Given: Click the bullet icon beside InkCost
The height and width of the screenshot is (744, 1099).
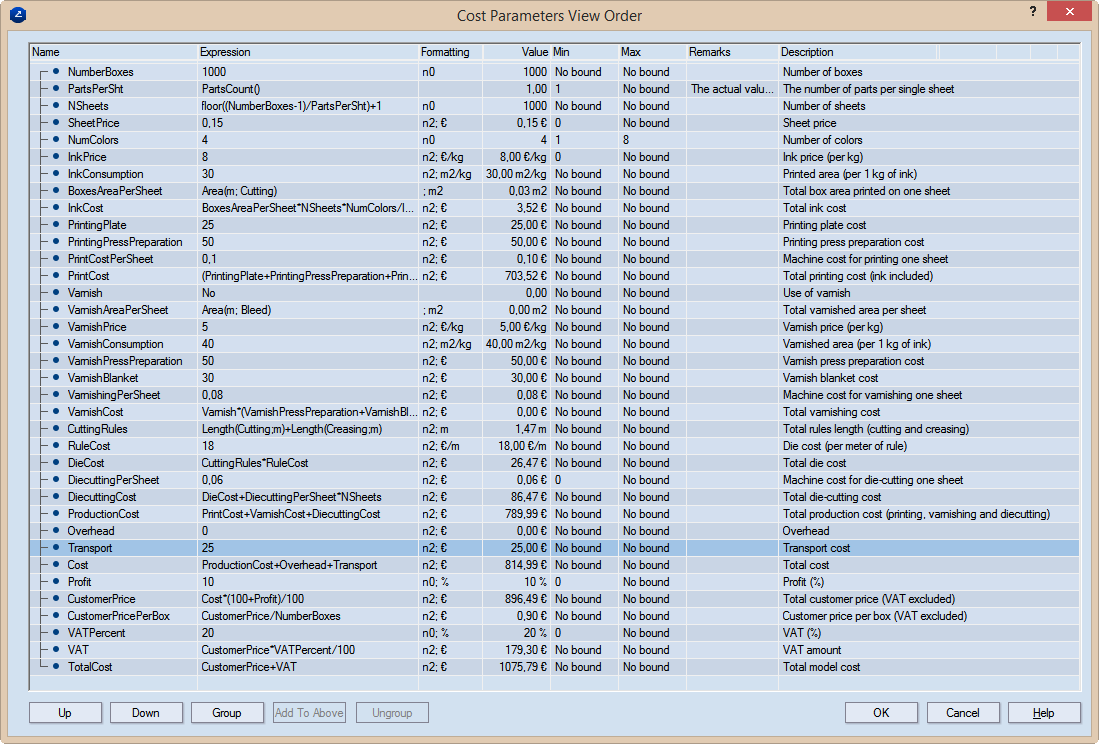Looking at the screenshot, I should [56, 208].
